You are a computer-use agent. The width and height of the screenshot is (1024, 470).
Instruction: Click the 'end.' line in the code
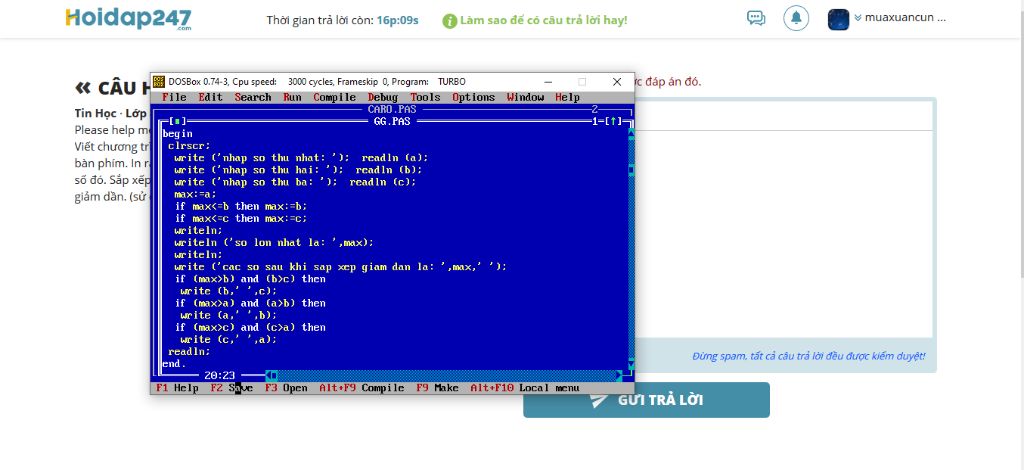coord(174,364)
